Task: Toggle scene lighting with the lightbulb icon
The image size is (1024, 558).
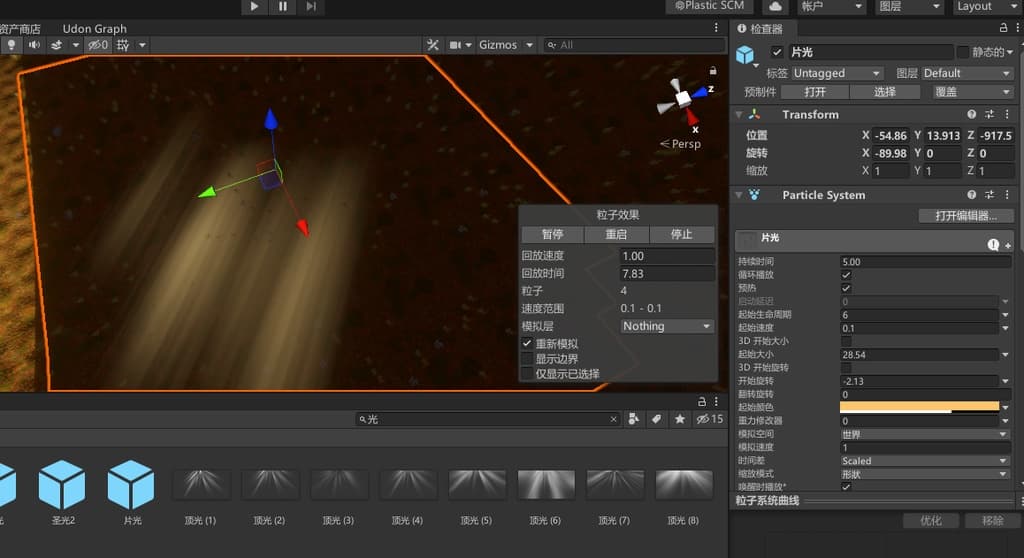Action: (11, 45)
